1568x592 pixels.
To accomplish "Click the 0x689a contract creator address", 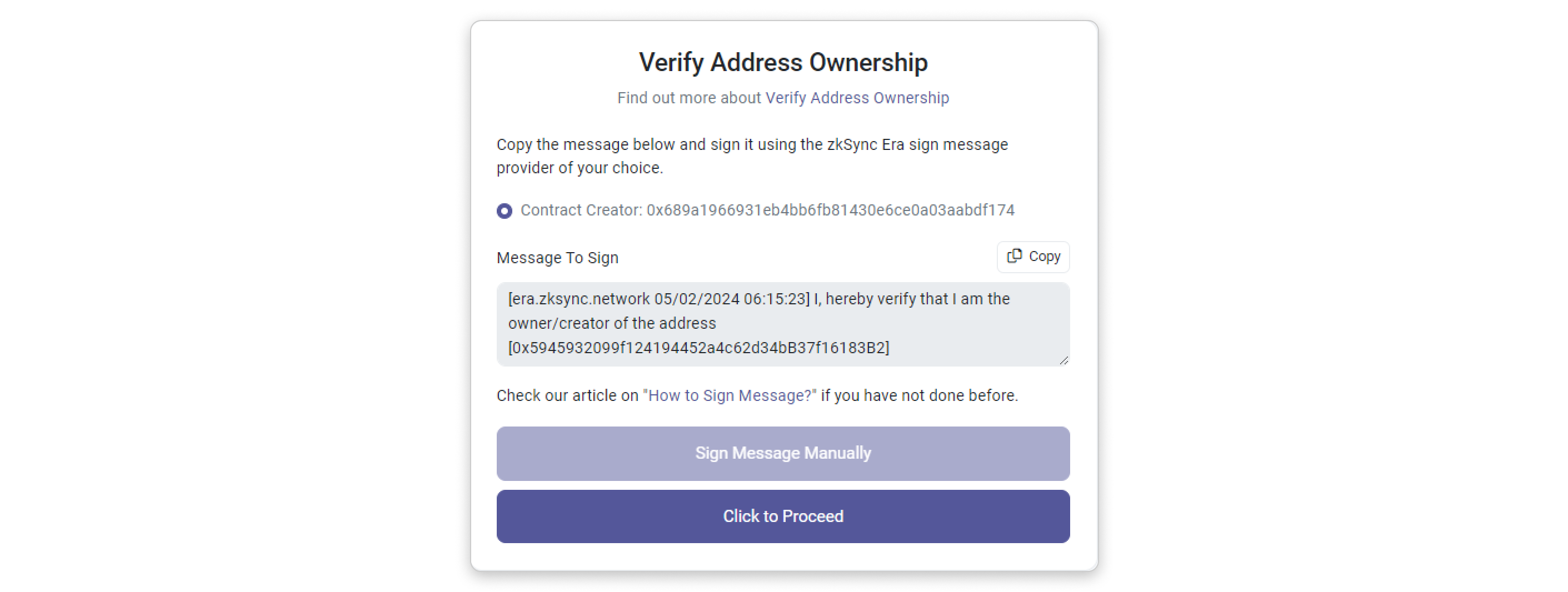I will click(830, 210).
